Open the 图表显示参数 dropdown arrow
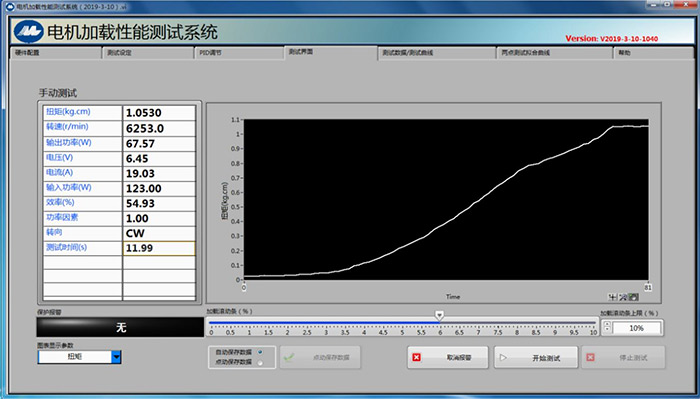700x399 pixels. pyautogui.click(x=116, y=357)
